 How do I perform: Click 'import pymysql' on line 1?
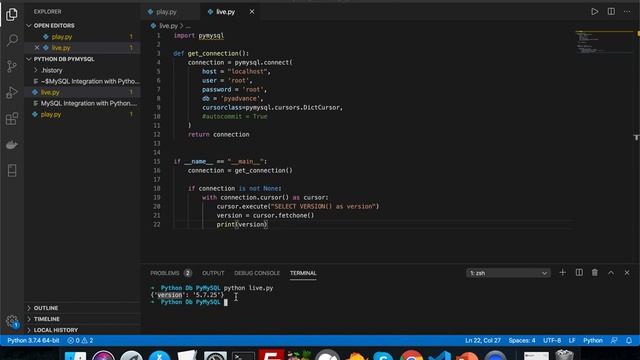click(198, 36)
